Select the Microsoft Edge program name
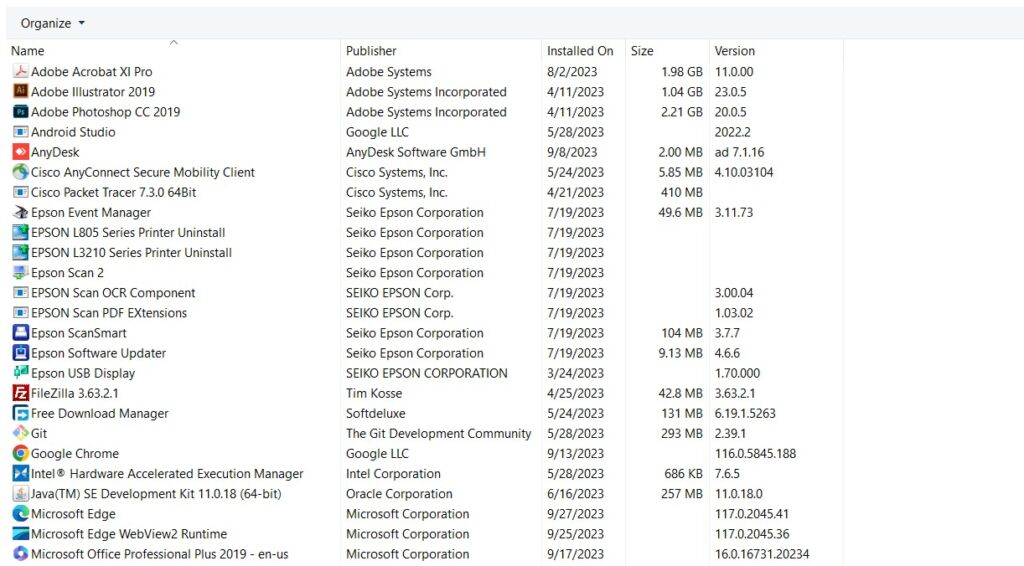 (x=73, y=514)
